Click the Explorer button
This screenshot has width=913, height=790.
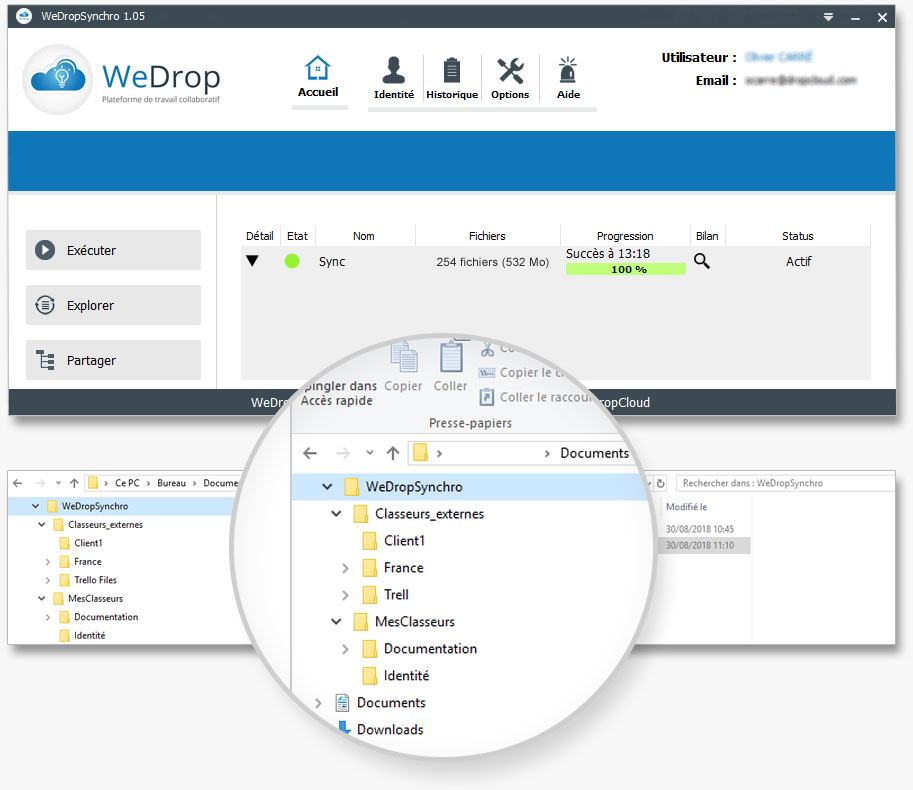click(113, 305)
